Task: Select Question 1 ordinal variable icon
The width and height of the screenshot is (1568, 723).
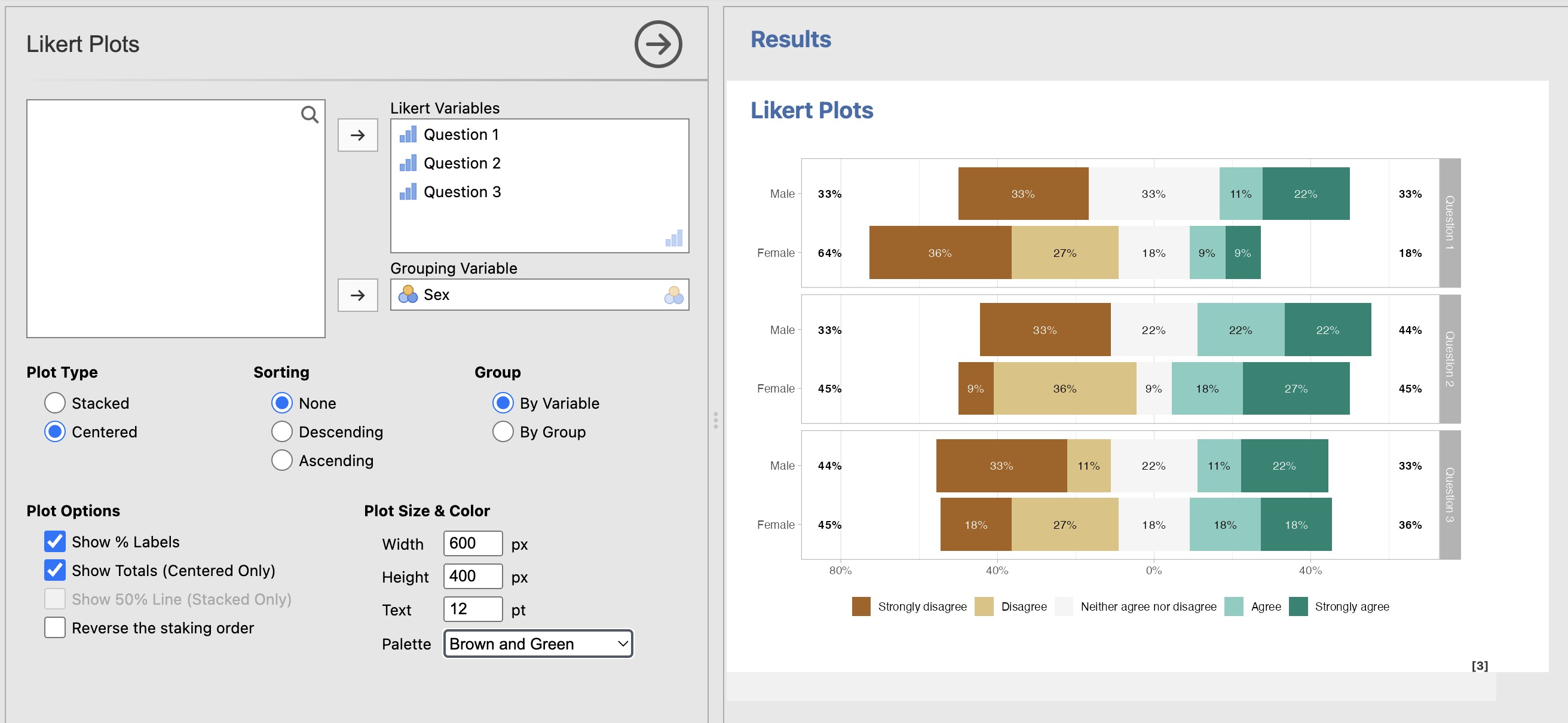Action: point(408,134)
